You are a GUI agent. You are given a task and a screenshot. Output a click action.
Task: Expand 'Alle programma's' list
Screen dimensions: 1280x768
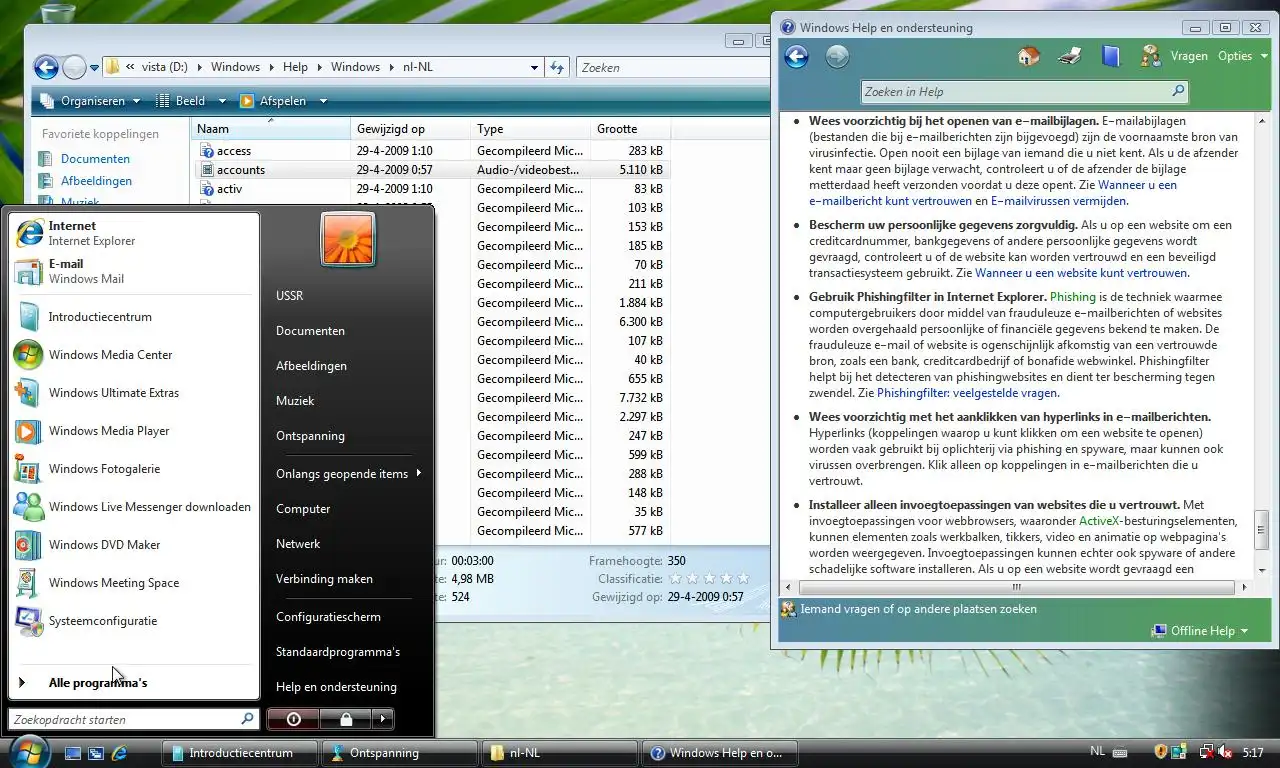click(134, 683)
